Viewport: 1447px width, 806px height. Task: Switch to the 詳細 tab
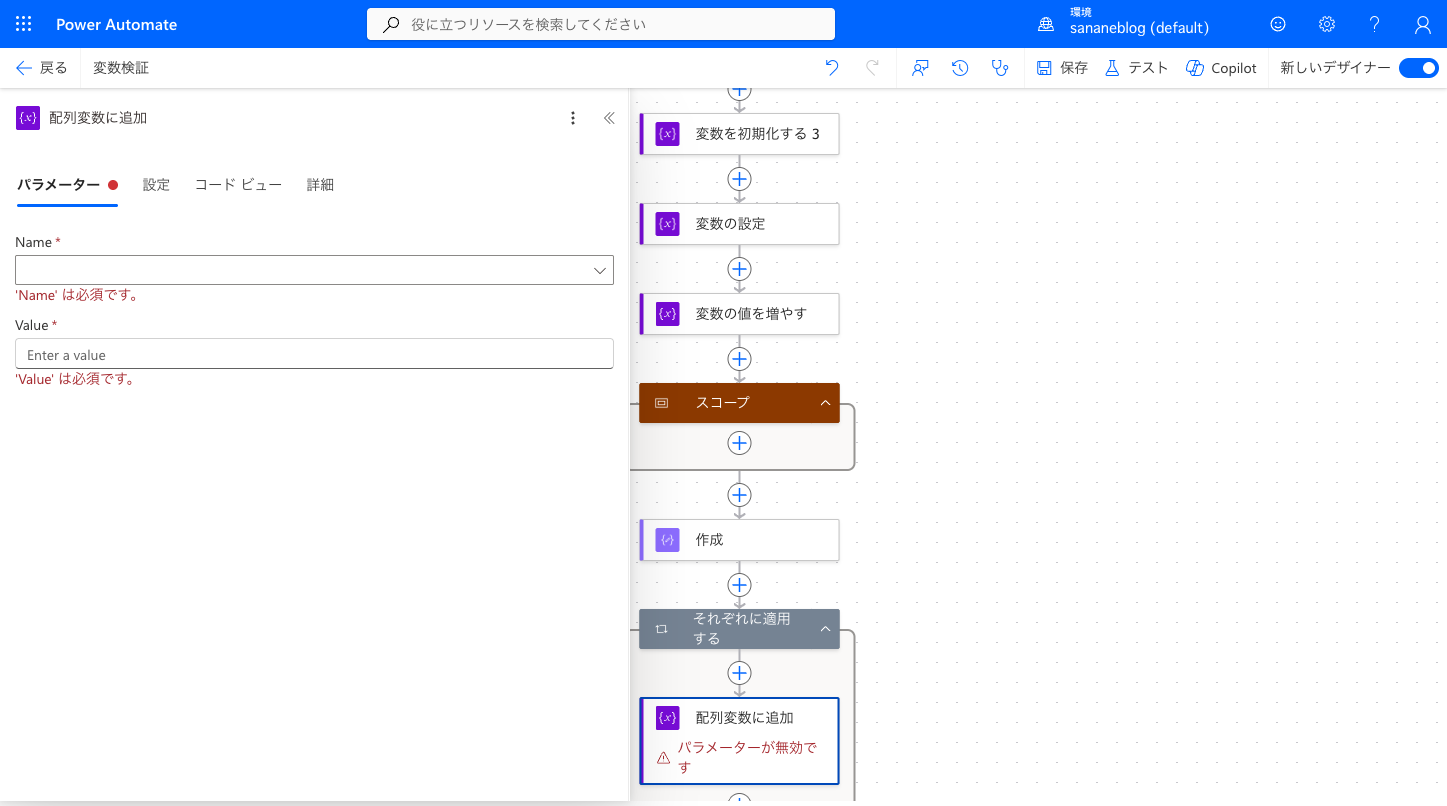point(320,185)
